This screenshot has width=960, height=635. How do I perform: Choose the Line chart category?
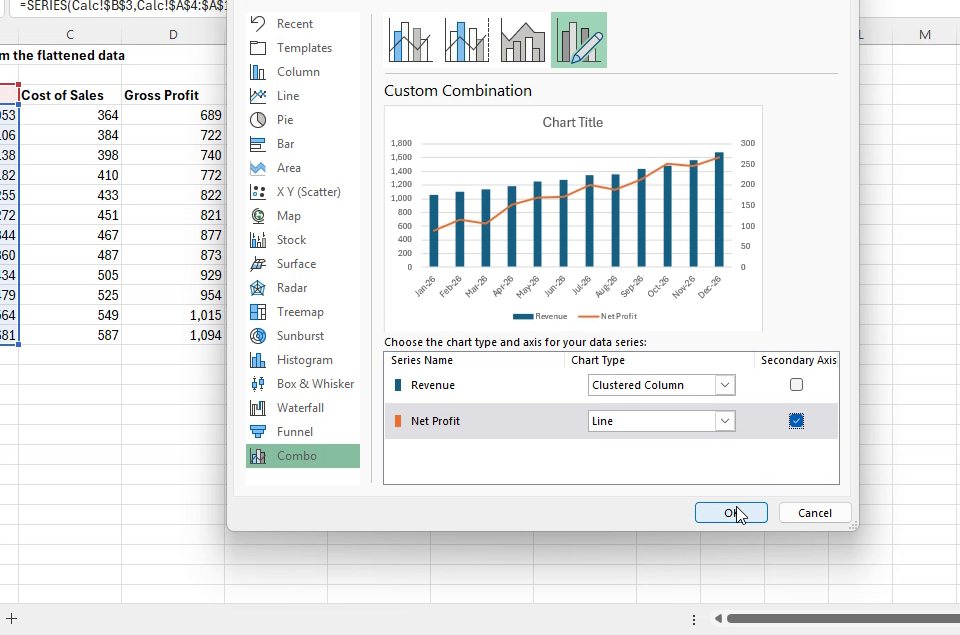coord(302,96)
